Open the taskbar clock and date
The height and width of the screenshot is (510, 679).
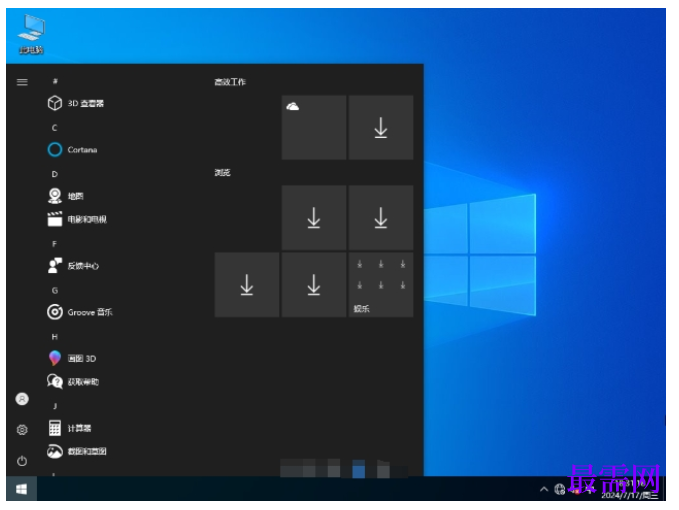(630, 489)
